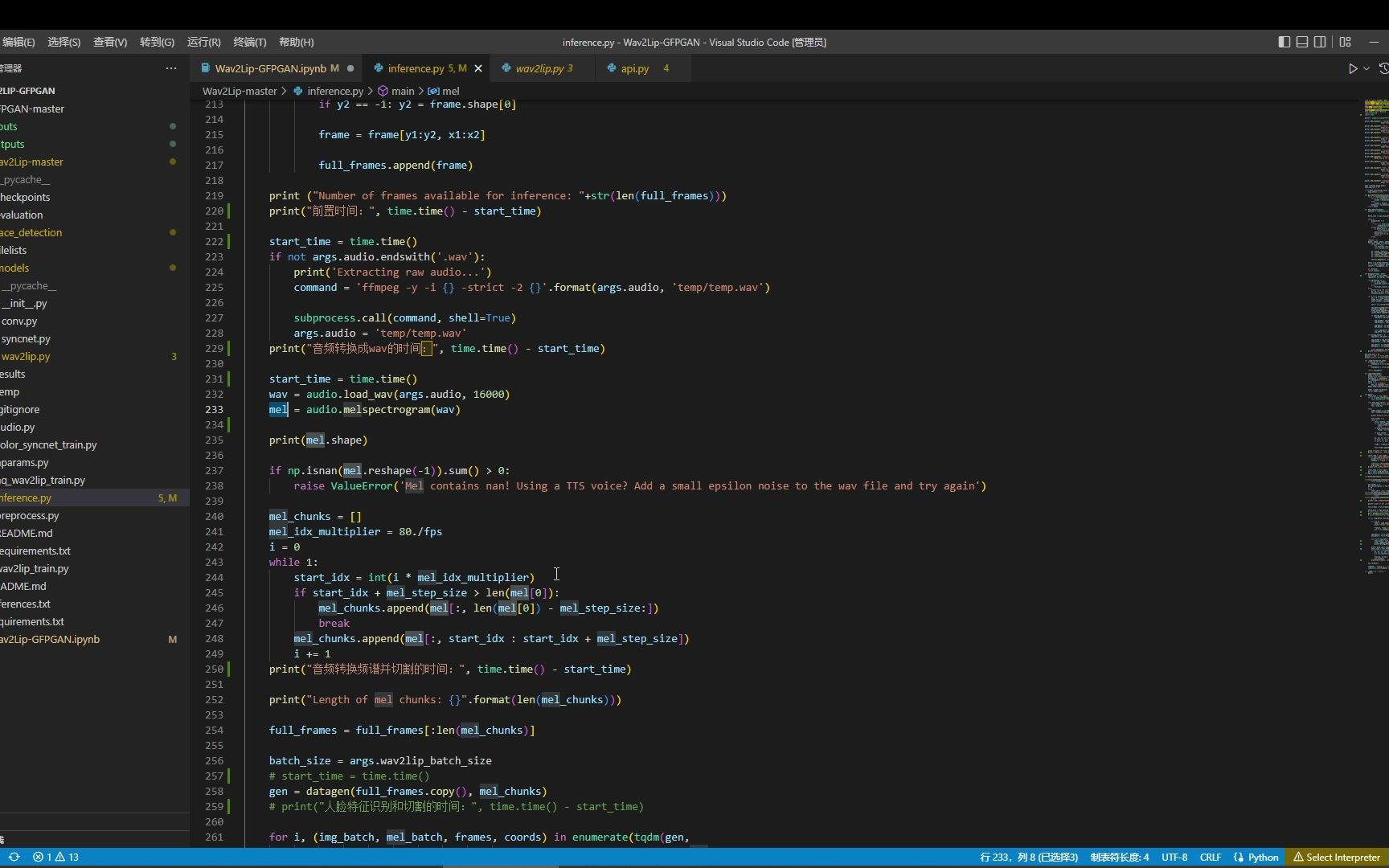Viewport: 1389px width, 868px height.
Task: Toggle the secondary sidebar layout icon
Action: [1320, 42]
